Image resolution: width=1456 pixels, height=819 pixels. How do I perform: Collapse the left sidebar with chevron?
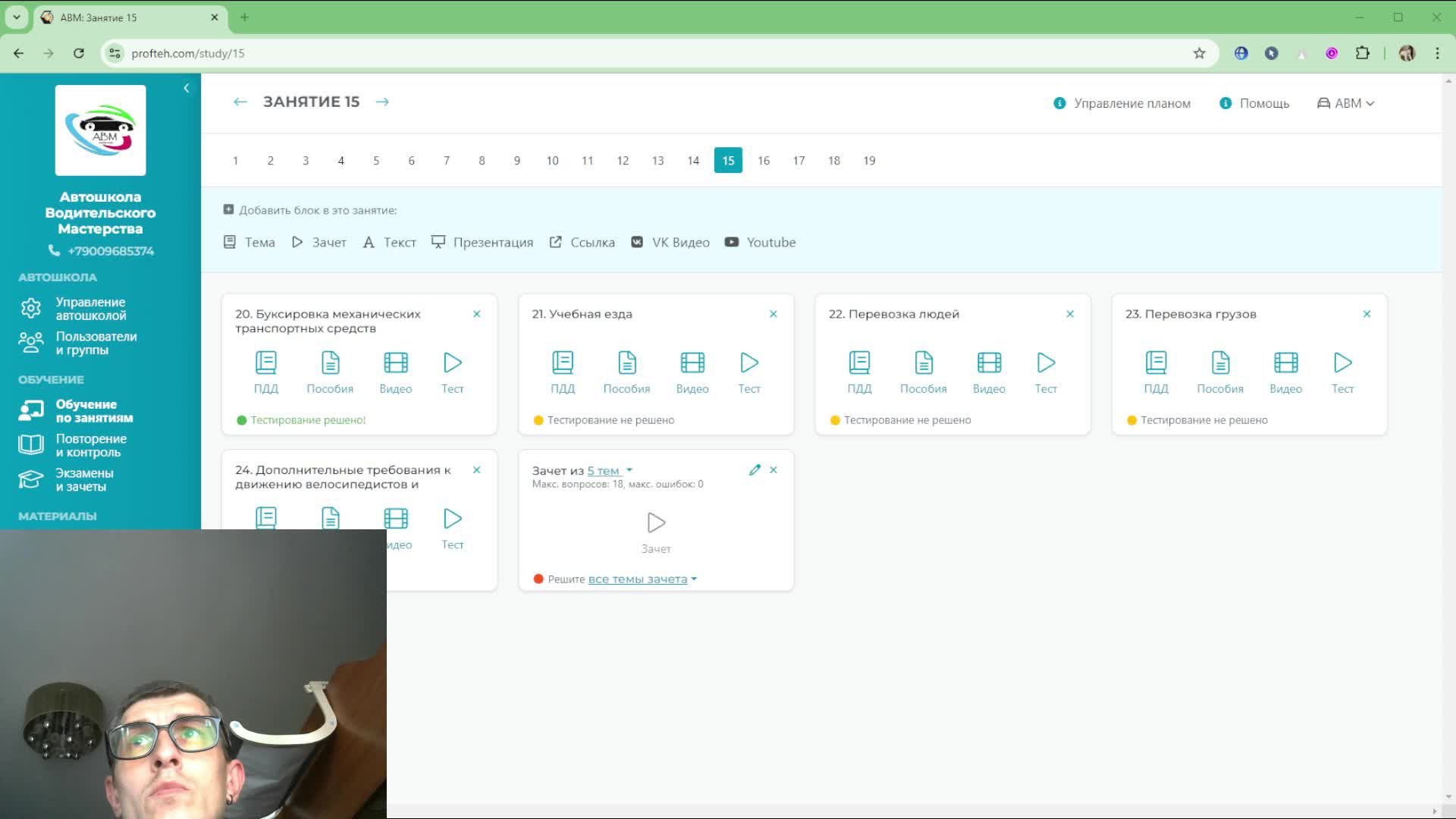[x=187, y=89]
